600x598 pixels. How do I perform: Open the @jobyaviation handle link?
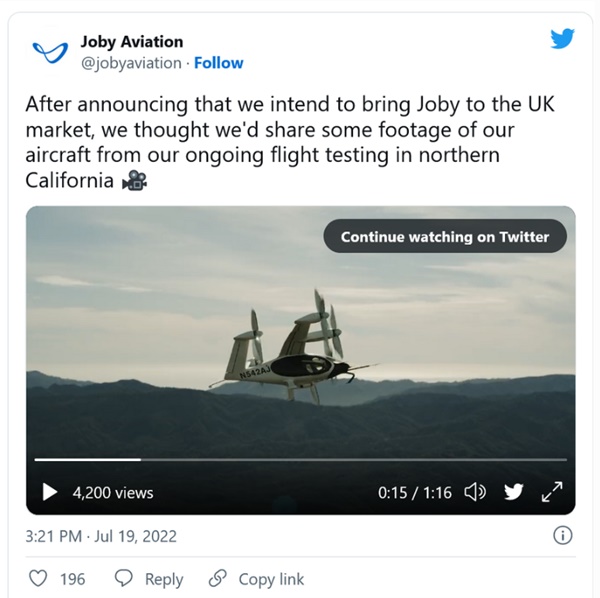[130, 62]
